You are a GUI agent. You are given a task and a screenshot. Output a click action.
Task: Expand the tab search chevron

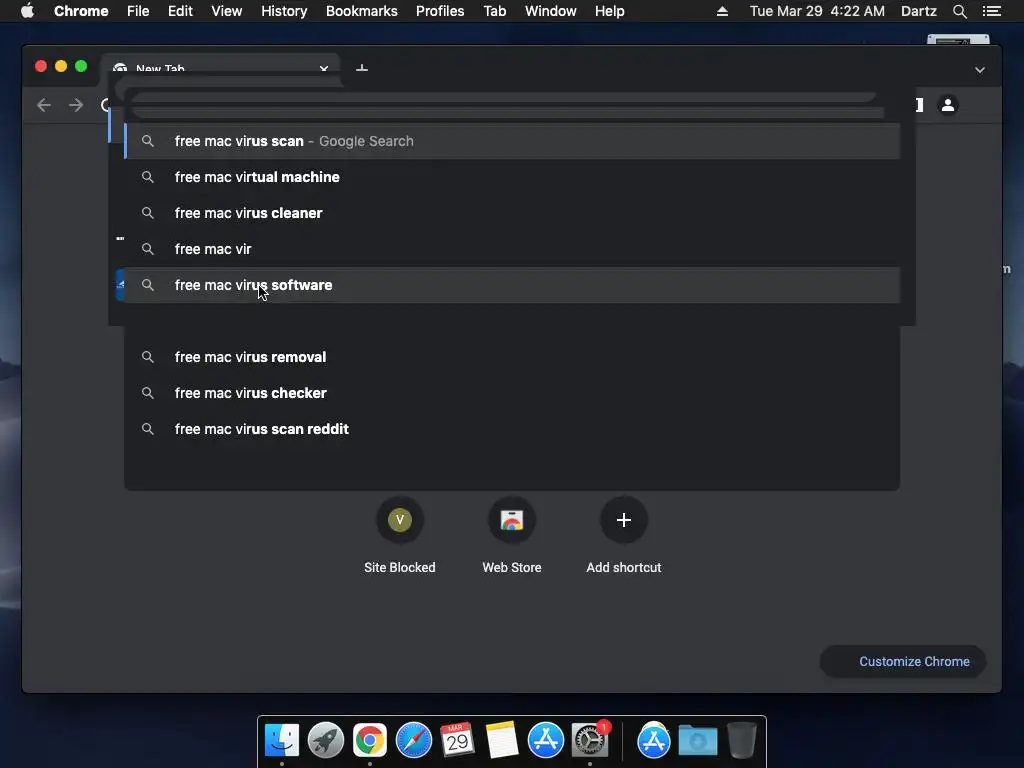(980, 70)
